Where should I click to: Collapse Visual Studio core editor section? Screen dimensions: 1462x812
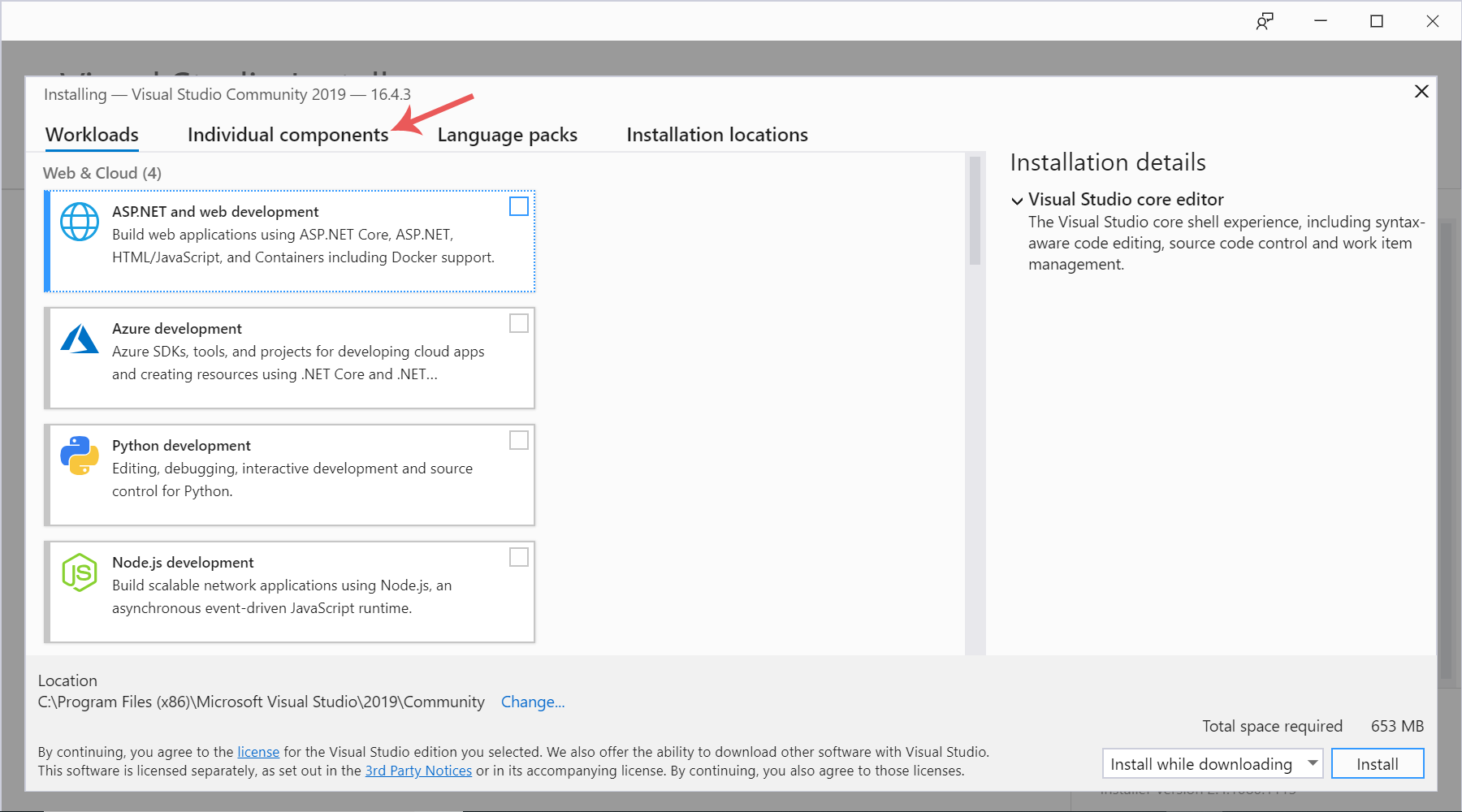tap(1017, 201)
